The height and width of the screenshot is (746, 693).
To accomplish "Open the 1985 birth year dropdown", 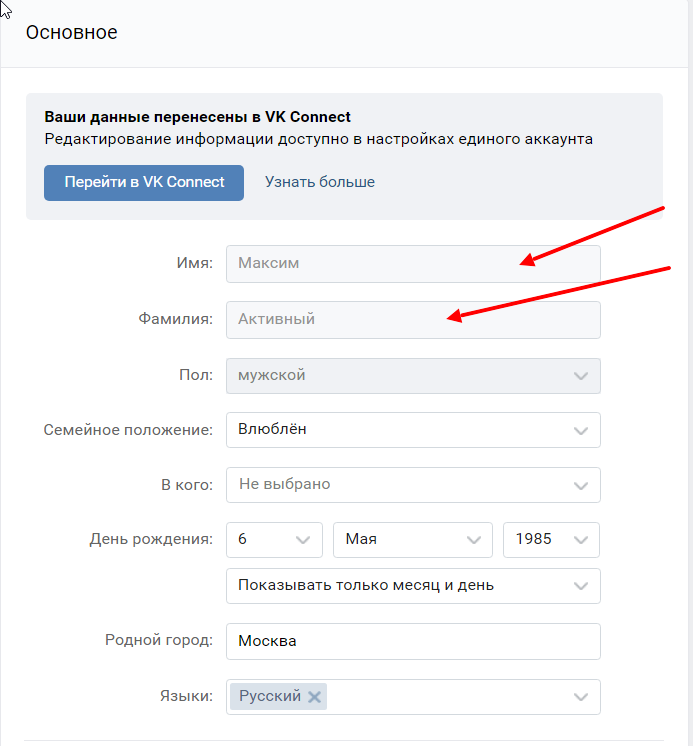I will point(551,540).
